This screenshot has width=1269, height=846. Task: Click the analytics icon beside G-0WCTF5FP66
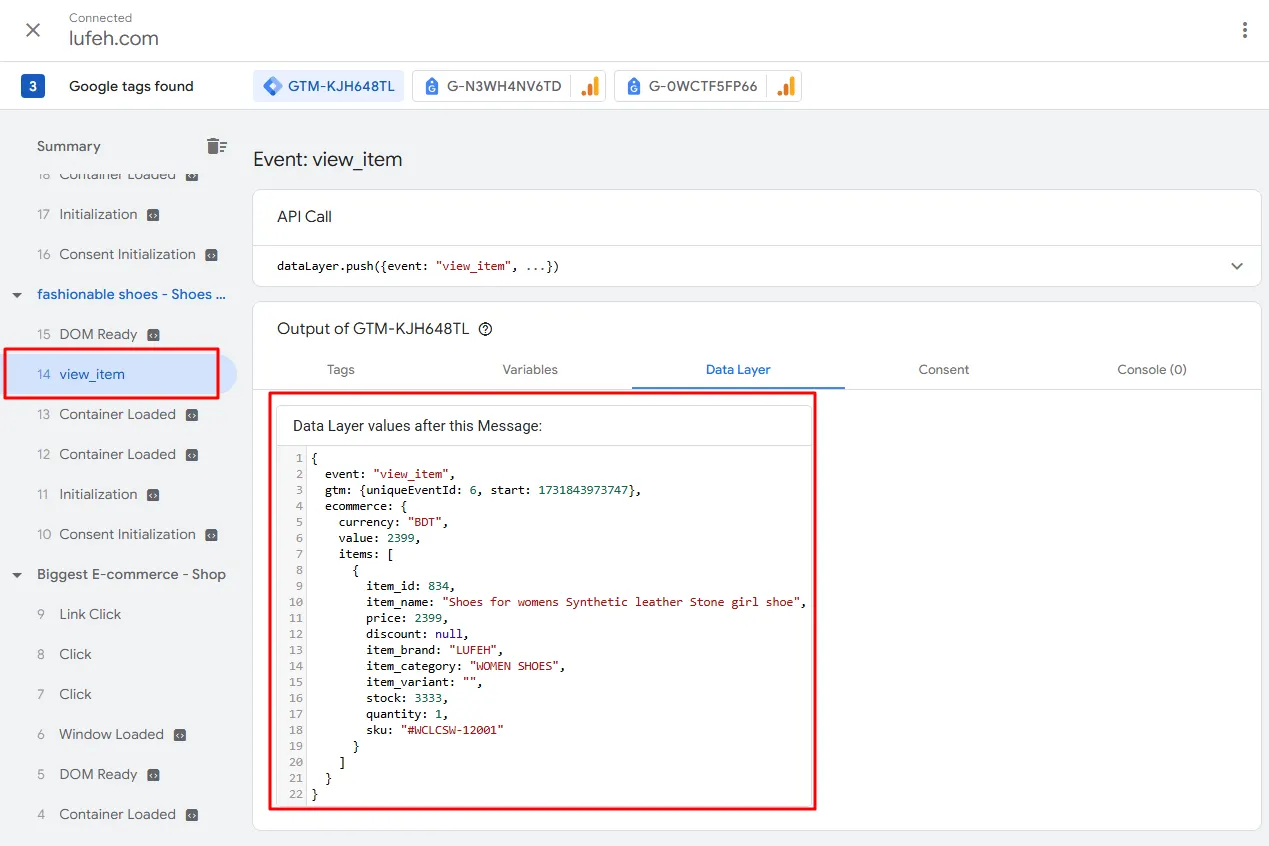pyautogui.click(x=786, y=86)
